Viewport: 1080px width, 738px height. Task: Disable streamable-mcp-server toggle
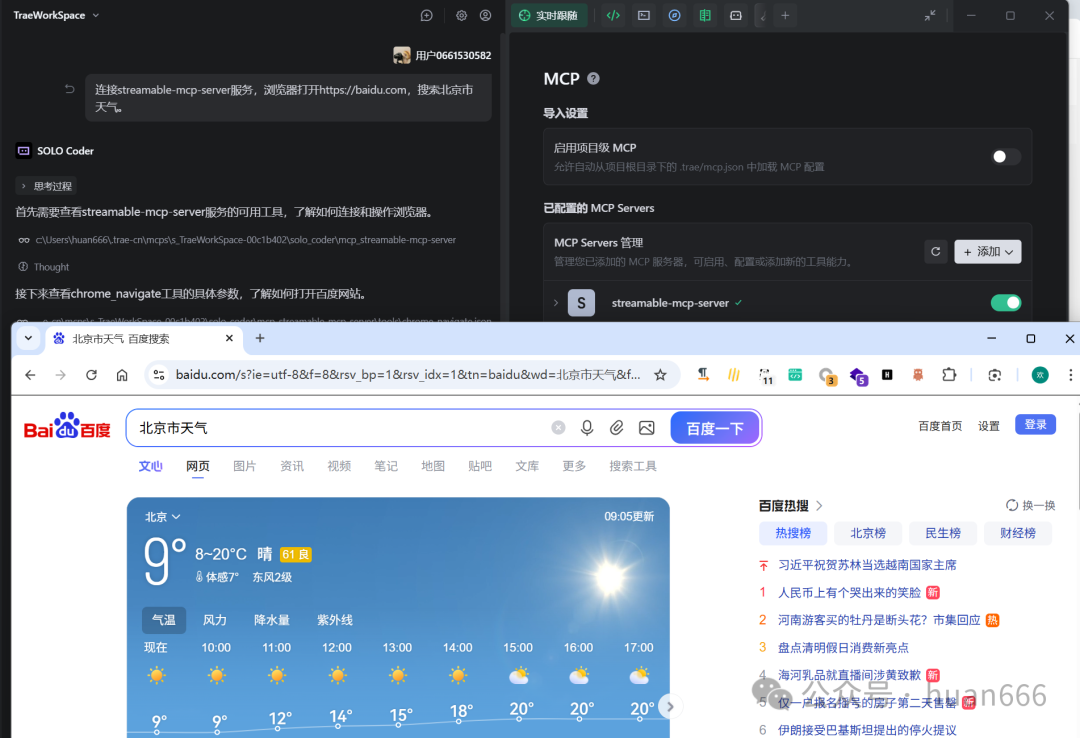(x=1006, y=303)
